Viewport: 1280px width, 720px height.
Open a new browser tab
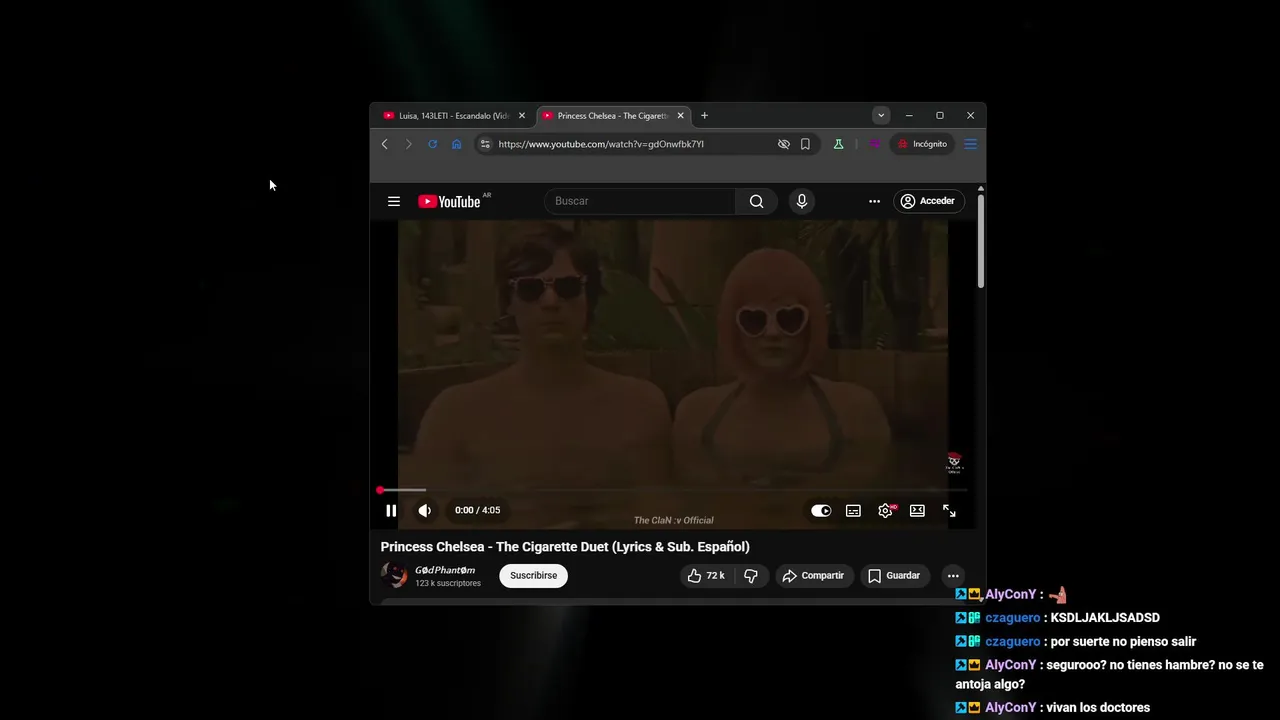[x=704, y=115]
